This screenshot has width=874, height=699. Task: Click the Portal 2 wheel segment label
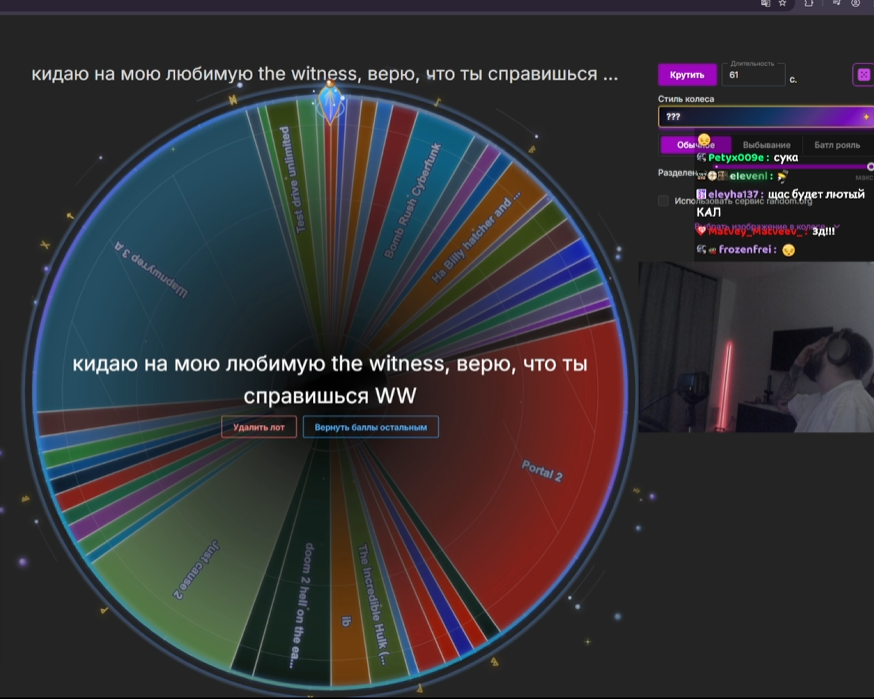(542, 471)
